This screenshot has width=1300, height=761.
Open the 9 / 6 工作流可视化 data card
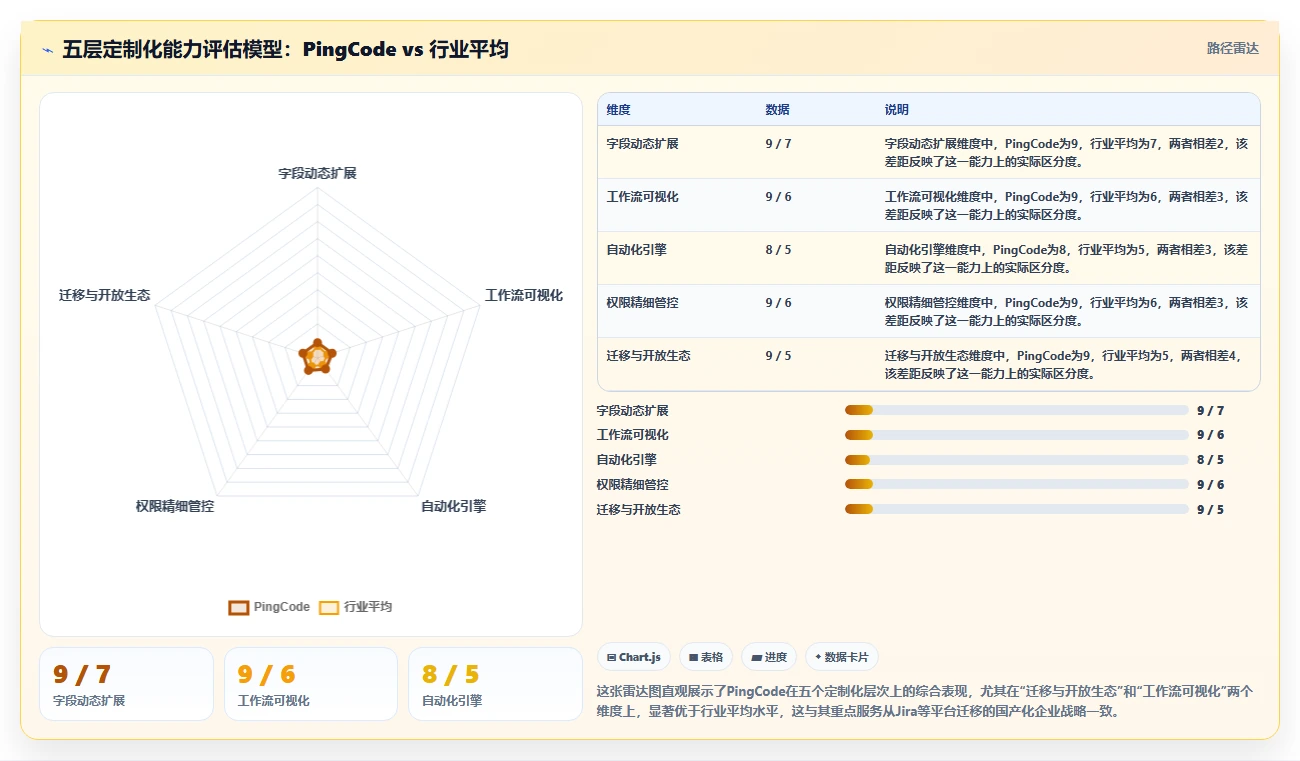[311, 684]
